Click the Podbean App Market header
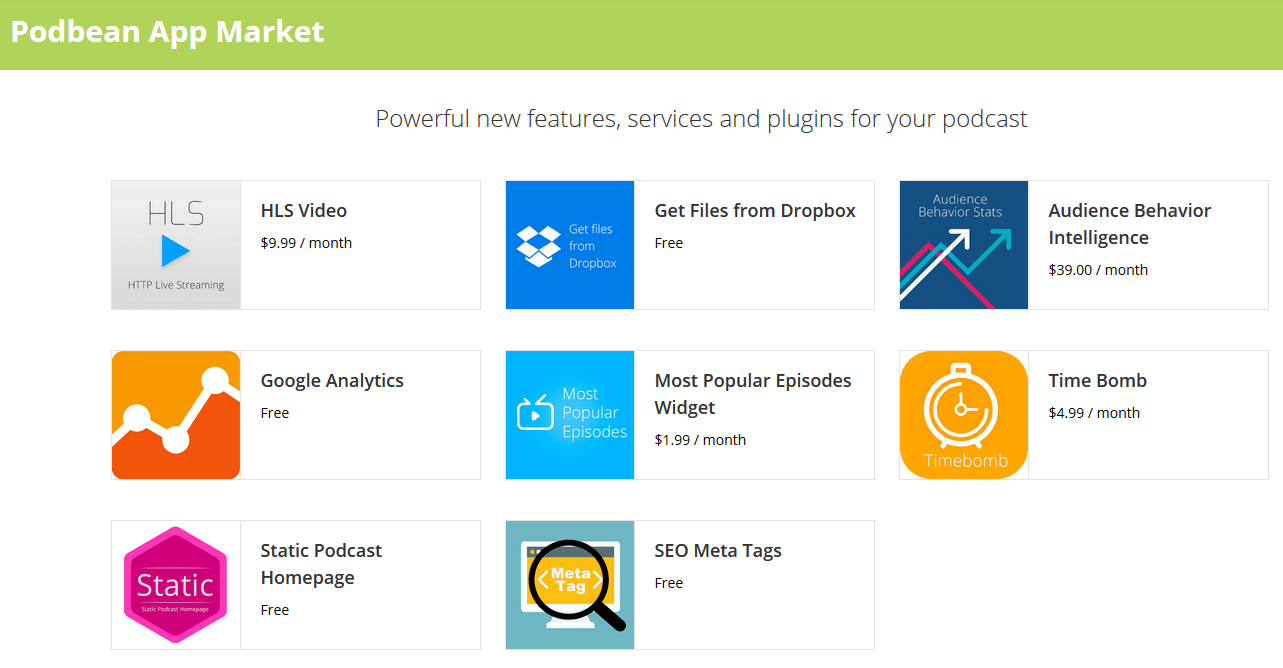Viewport: 1283px width, 668px height. 166,31
